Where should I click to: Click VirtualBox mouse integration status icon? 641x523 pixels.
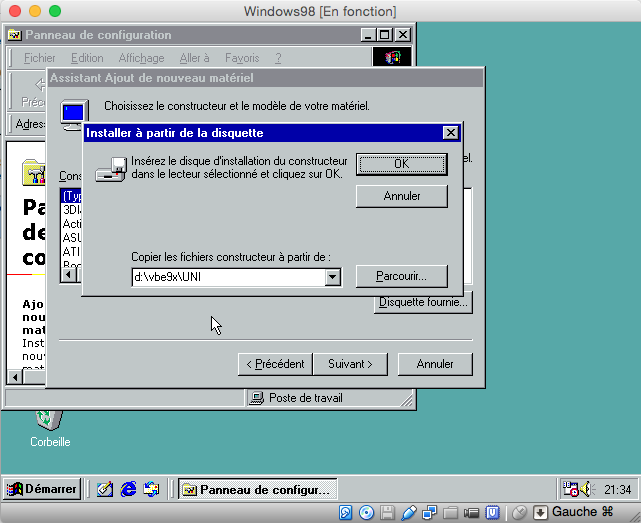[519, 512]
